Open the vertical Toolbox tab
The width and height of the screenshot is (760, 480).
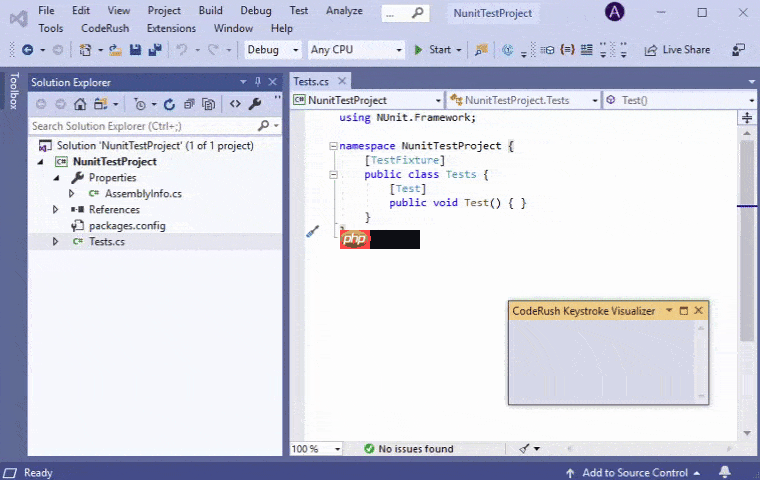pyautogui.click(x=14, y=91)
